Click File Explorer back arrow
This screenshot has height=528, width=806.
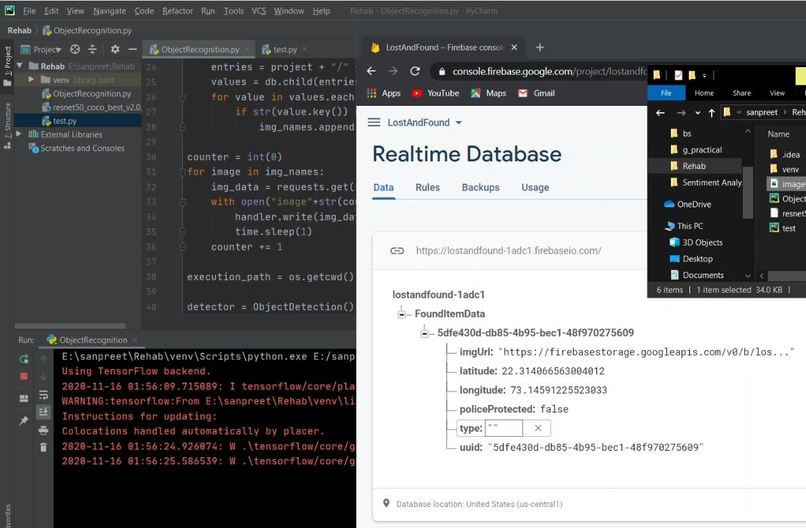click(661, 113)
